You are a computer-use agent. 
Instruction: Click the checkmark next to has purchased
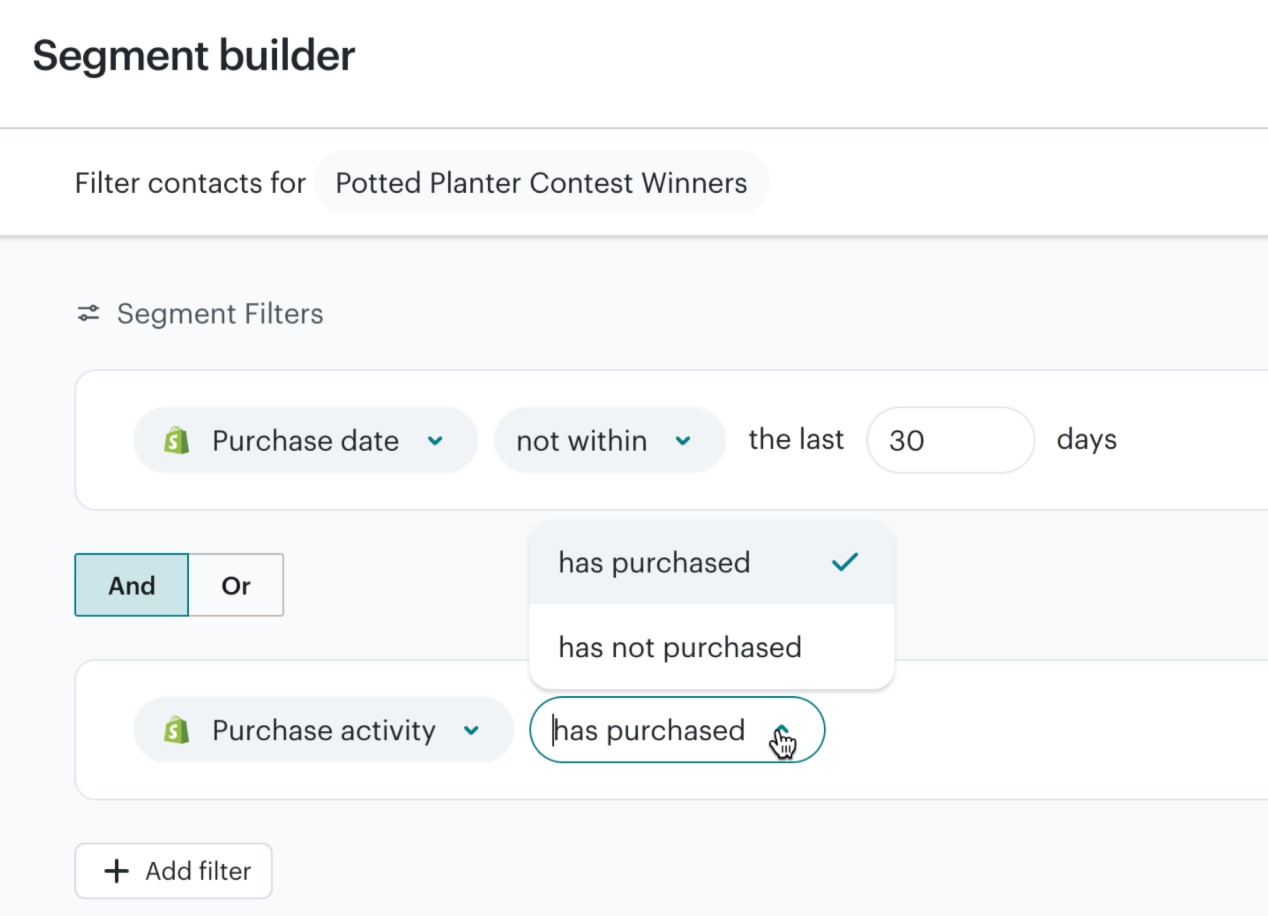(845, 562)
